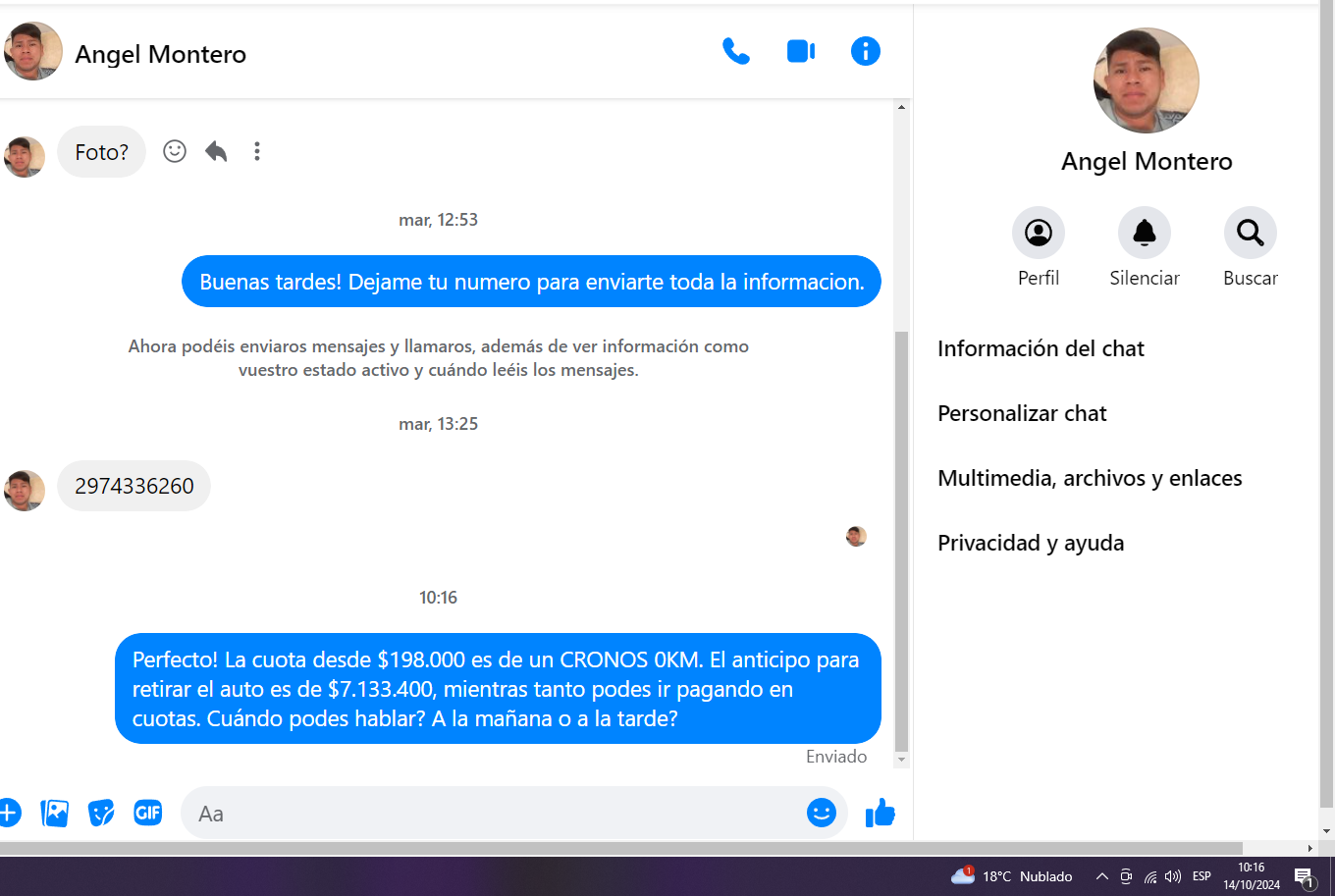This screenshot has width=1335, height=896.
Task: Choose a sticker from the sticker icon
Action: click(x=101, y=813)
